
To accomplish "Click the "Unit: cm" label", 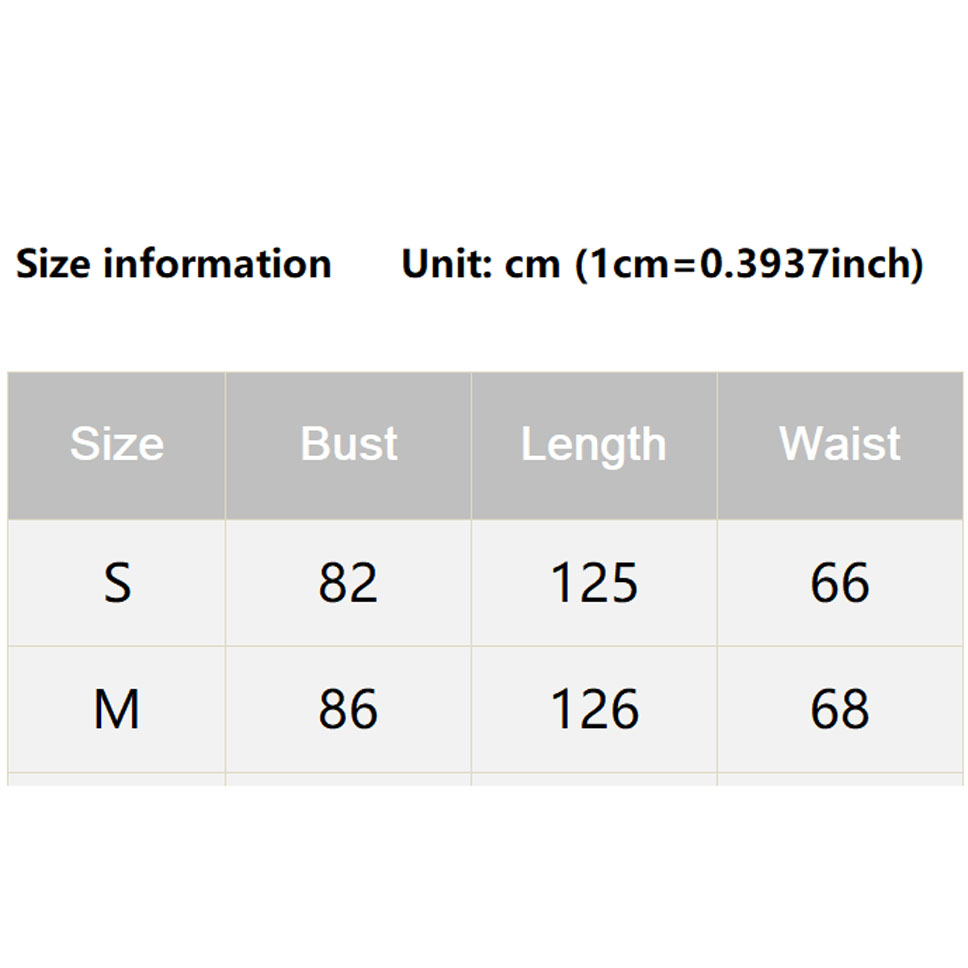I will coord(480,264).
